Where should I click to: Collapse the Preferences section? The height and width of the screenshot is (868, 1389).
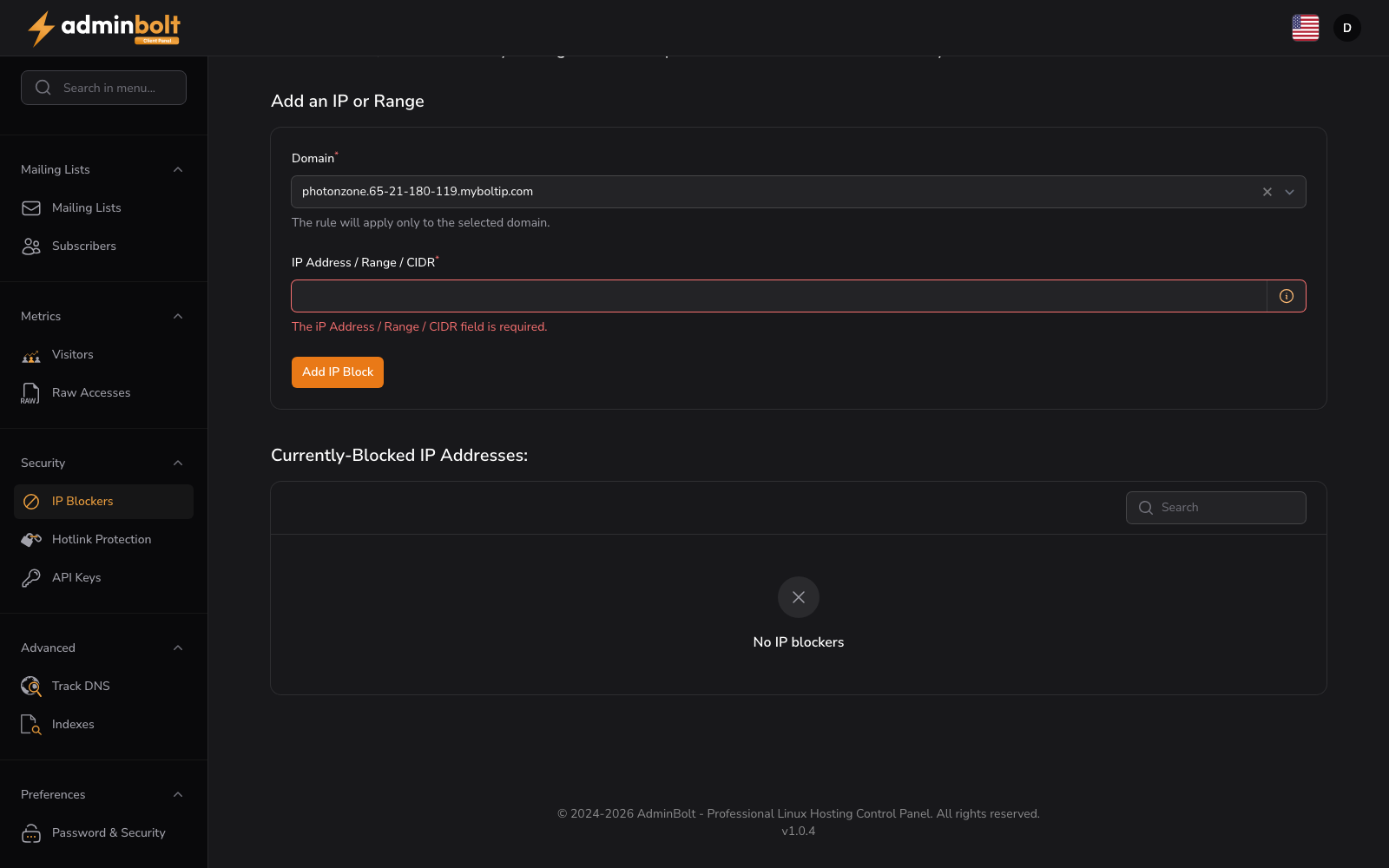point(178,795)
